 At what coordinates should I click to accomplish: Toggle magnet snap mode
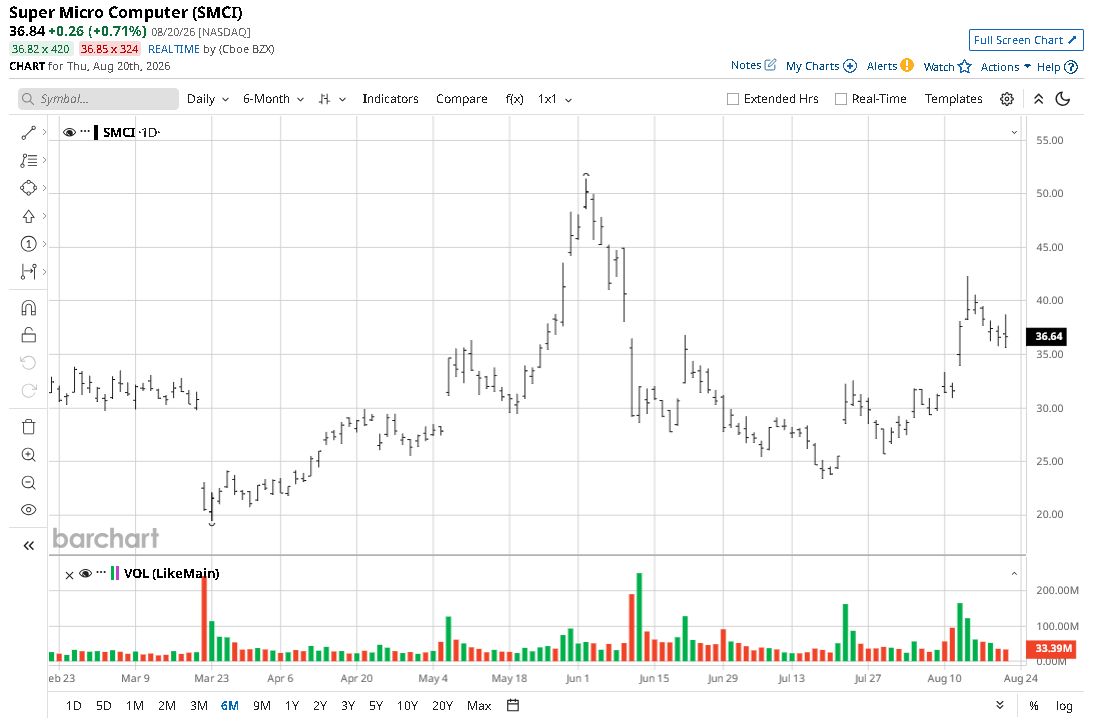tap(29, 308)
